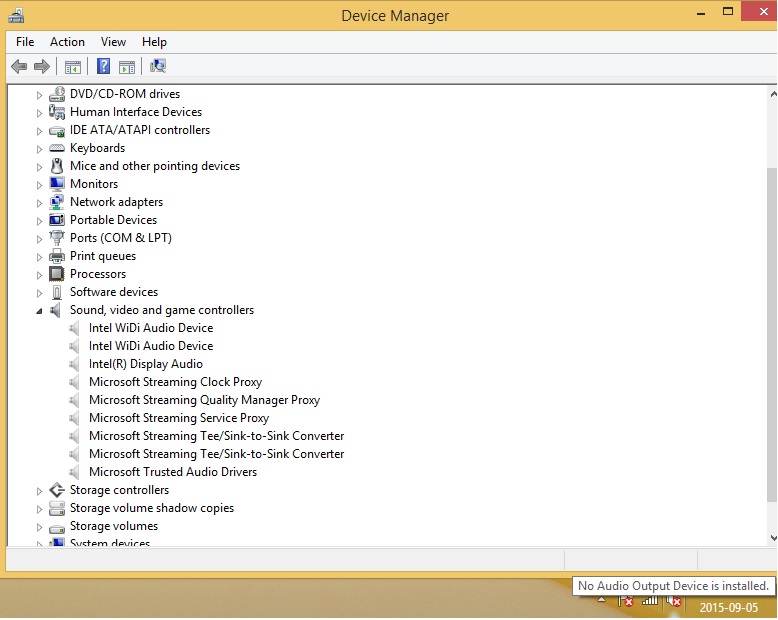Click the Forward arrow toolbar icon

(x=42, y=66)
